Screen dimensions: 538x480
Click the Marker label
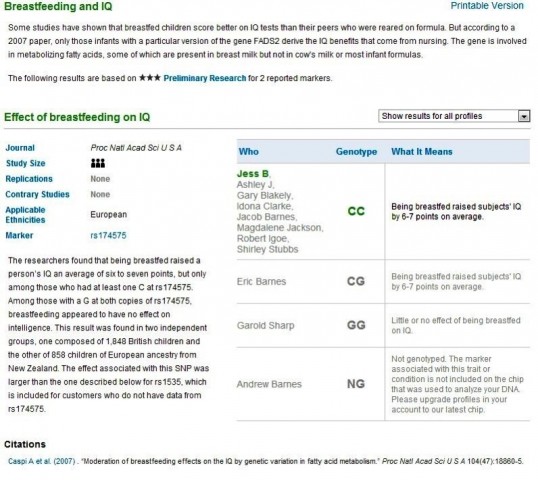pos(19,235)
